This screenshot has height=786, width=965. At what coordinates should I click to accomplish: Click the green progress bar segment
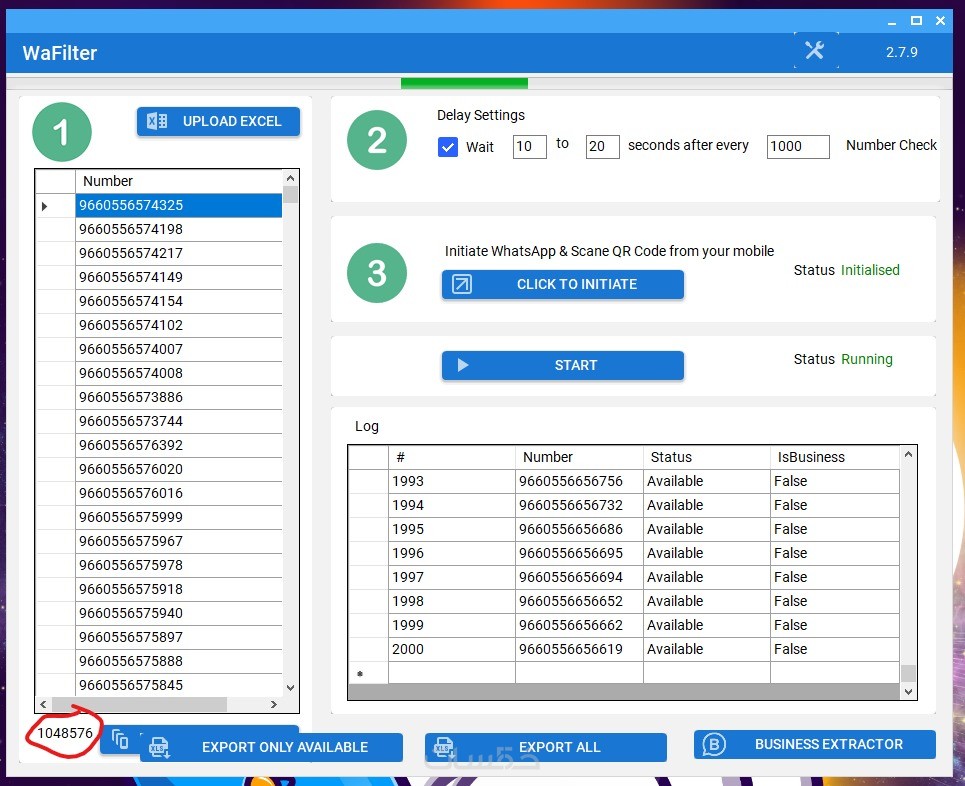click(x=464, y=83)
